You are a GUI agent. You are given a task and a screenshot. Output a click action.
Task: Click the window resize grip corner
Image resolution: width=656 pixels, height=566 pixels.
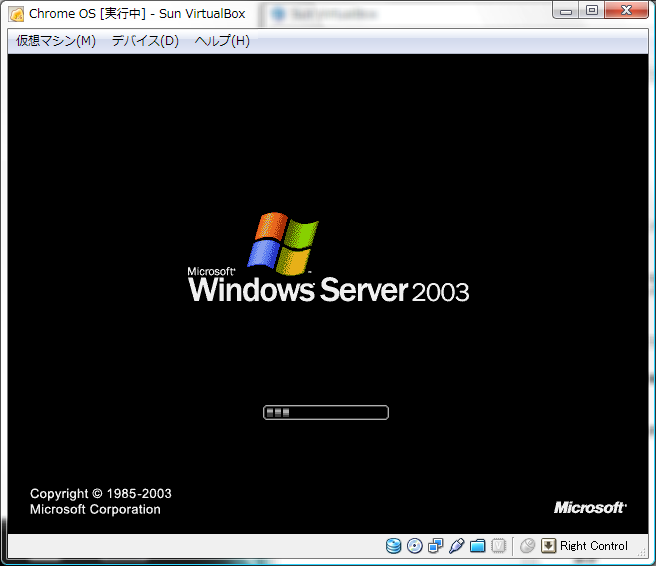pos(642,553)
